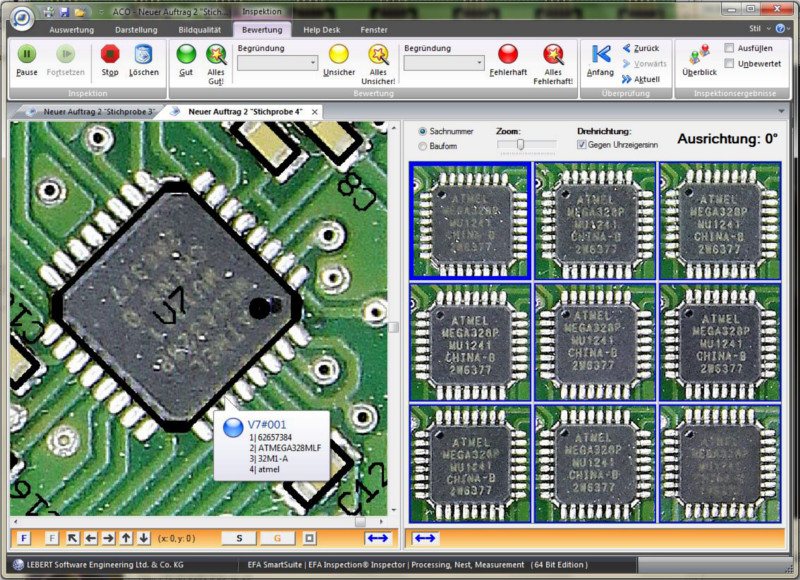This screenshot has width=800, height=580.
Task: Open the Begründung dropdown beside Fehlerhaft
Action: [444, 63]
